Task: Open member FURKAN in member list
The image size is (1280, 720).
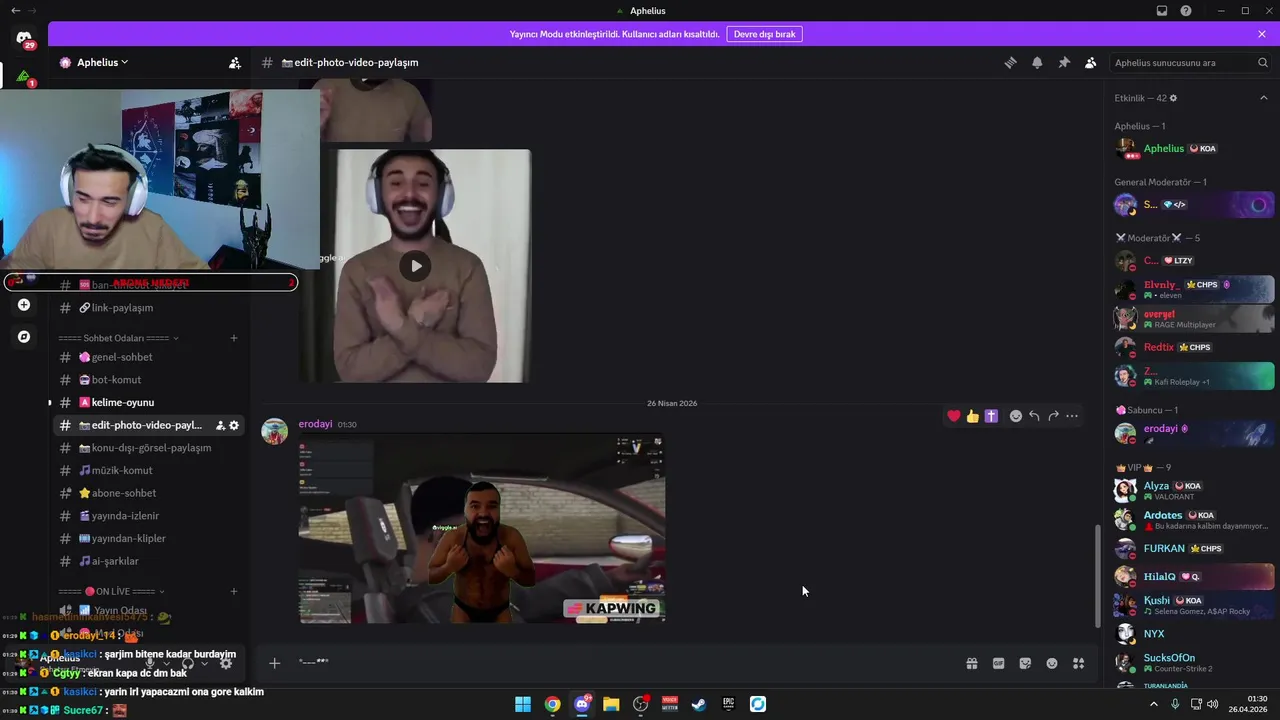Action: pyautogui.click(x=1194, y=548)
